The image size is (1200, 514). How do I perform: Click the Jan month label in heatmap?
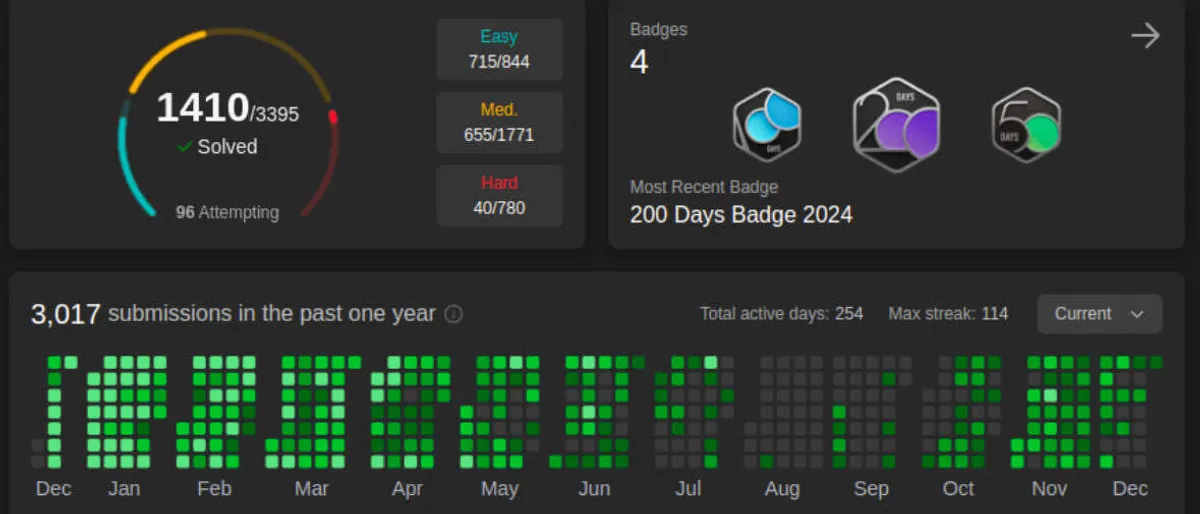pos(123,489)
